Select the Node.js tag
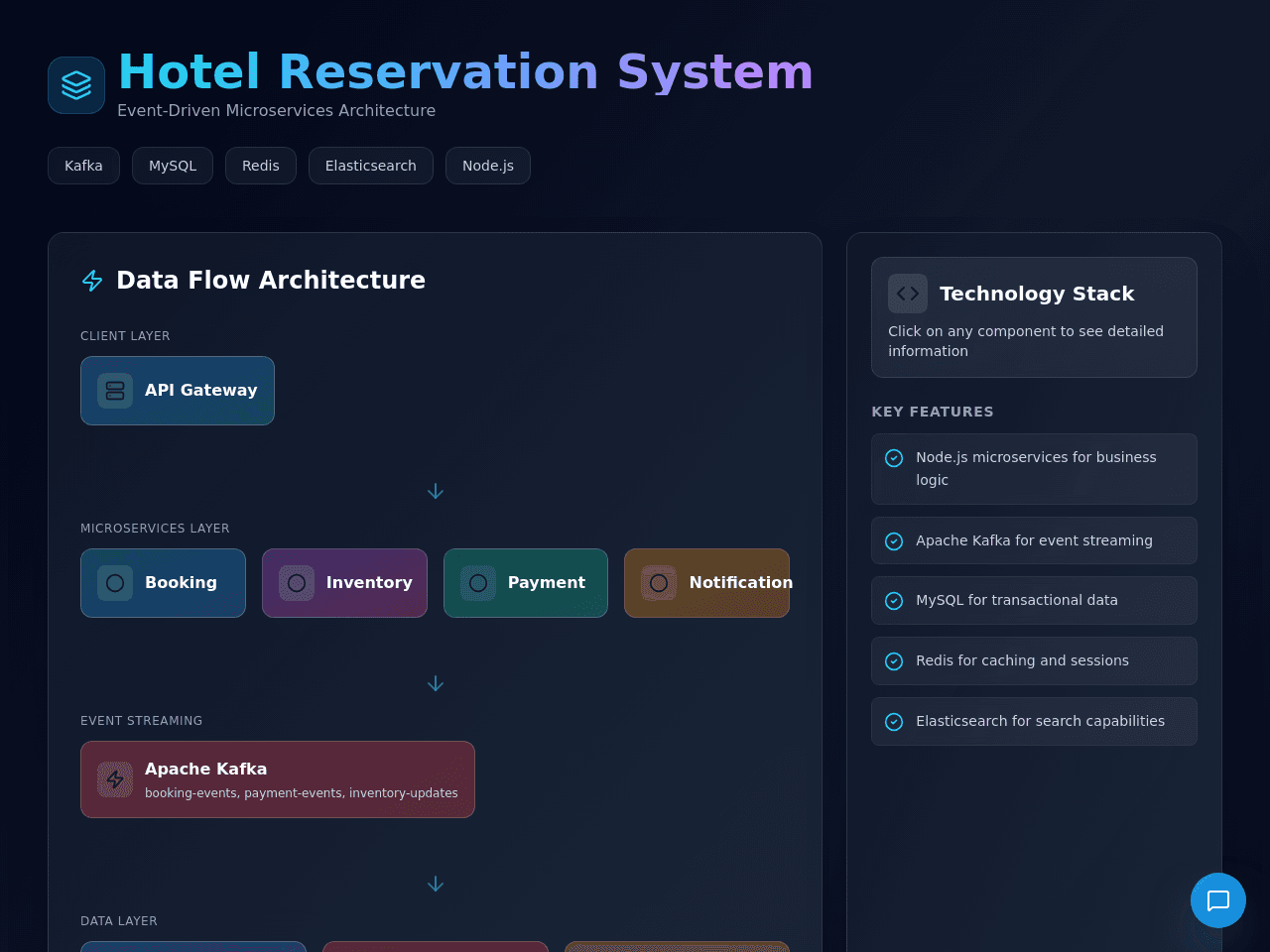 click(x=488, y=166)
